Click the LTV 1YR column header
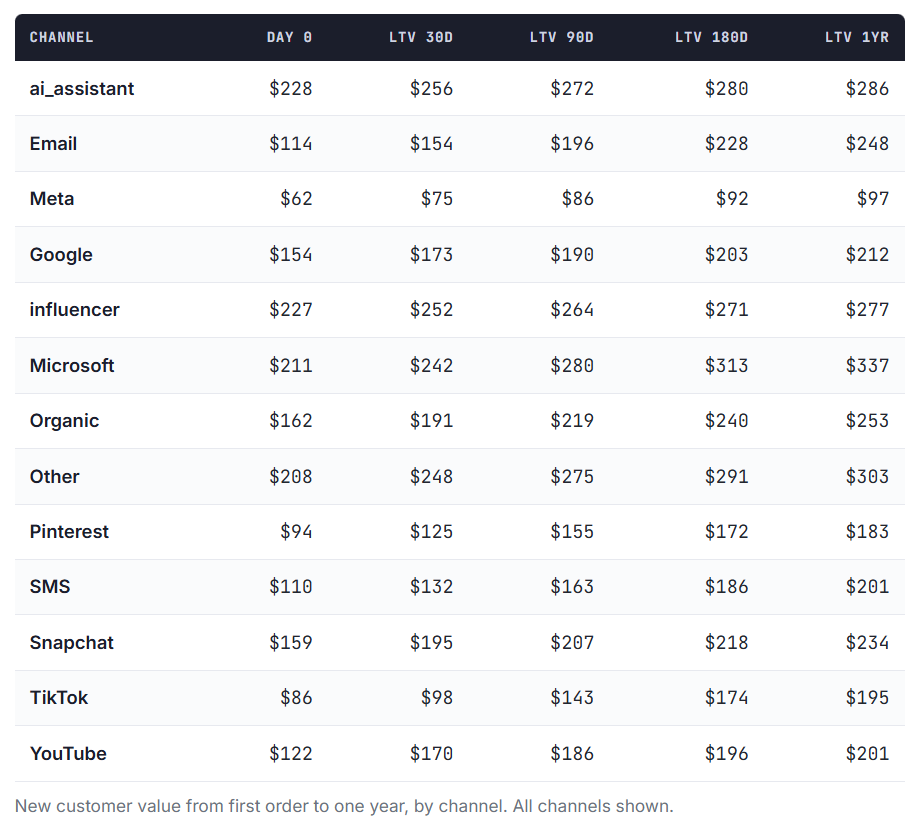This screenshot has height=831, width=923. (856, 37)
